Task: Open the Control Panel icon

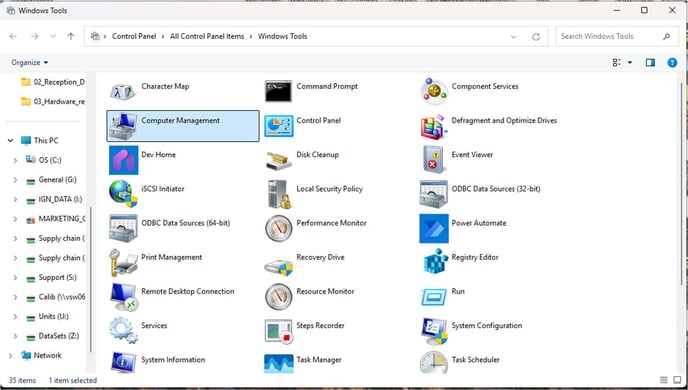Action: pyautogui.click(x=278, y=126)
